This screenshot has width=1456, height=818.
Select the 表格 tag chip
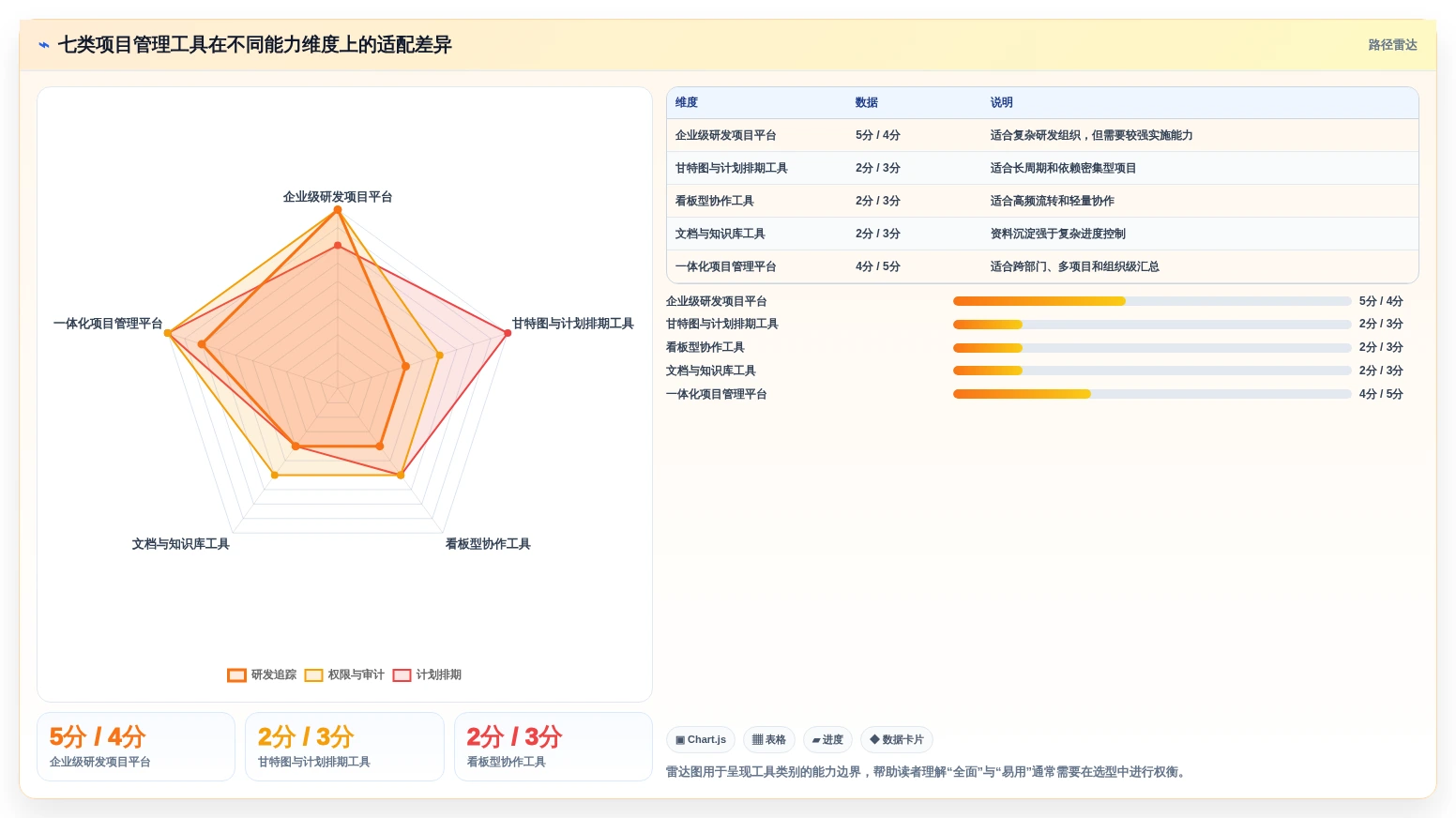769,739
